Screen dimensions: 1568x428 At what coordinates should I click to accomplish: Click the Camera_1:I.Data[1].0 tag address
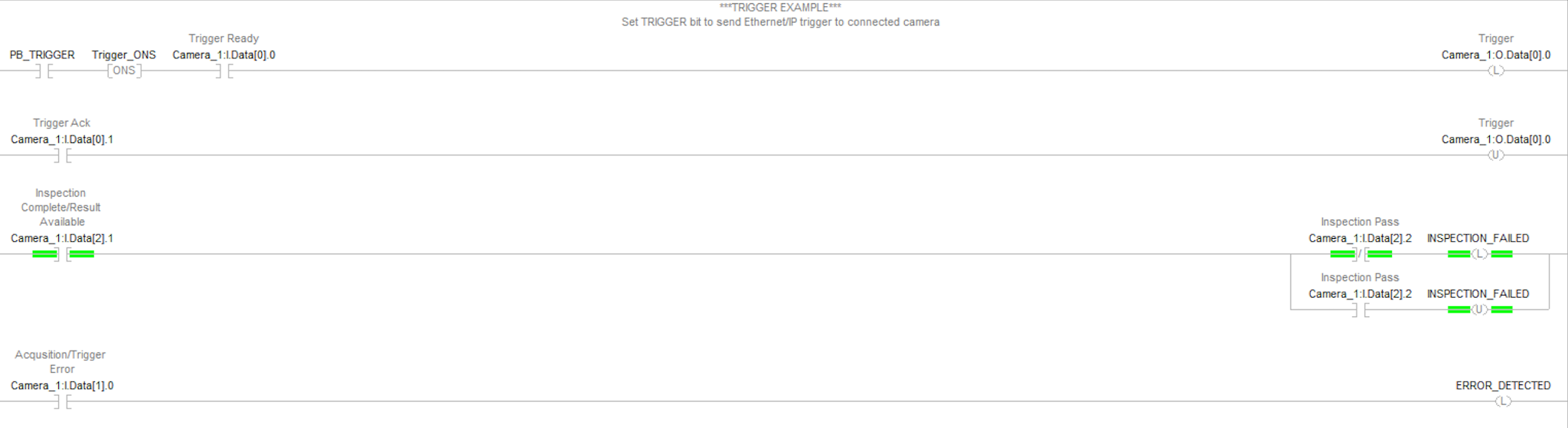[62, 386]
